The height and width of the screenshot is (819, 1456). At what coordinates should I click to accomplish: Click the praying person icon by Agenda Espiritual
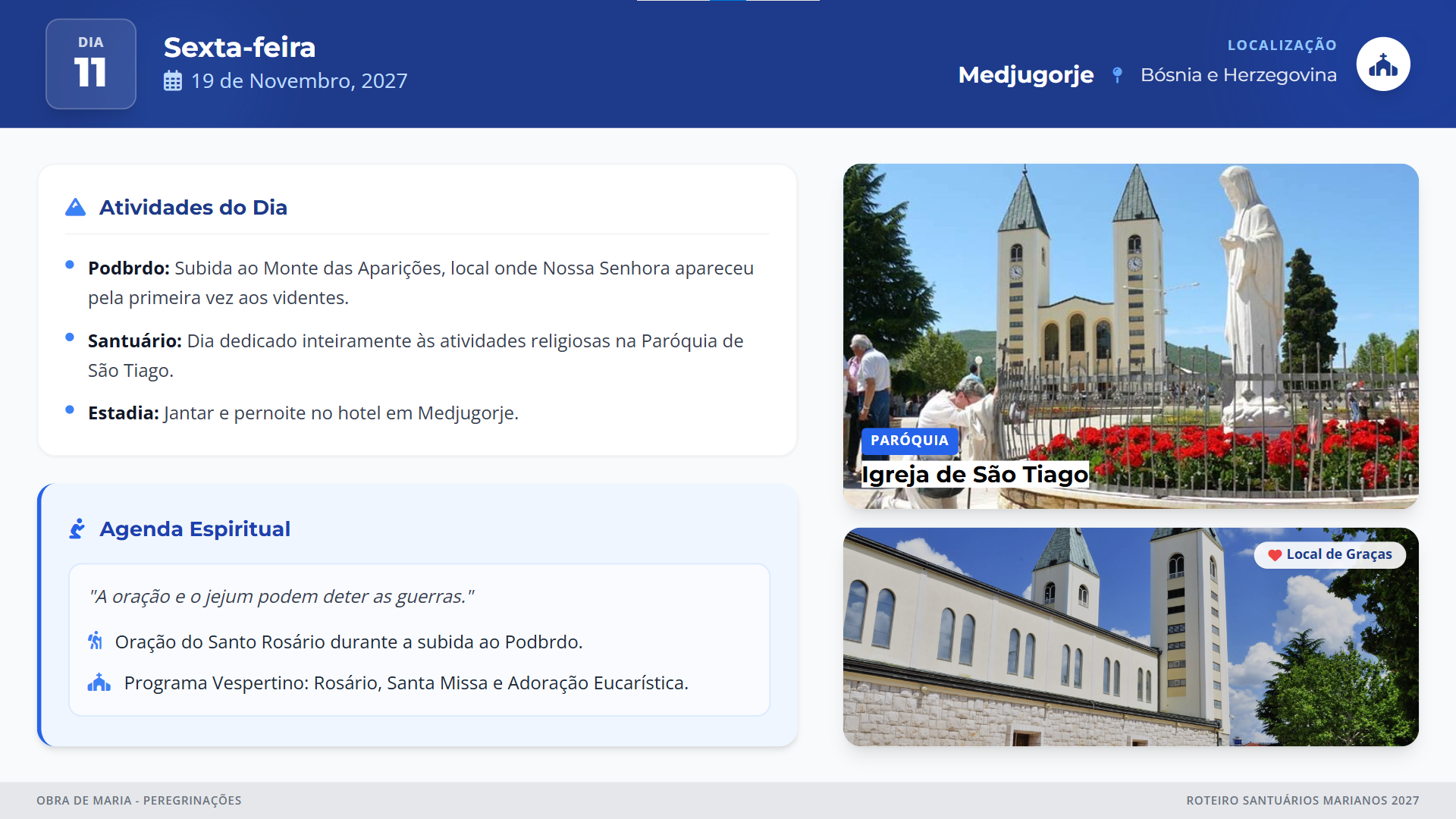pyautogui.click(x=77, y=529)
